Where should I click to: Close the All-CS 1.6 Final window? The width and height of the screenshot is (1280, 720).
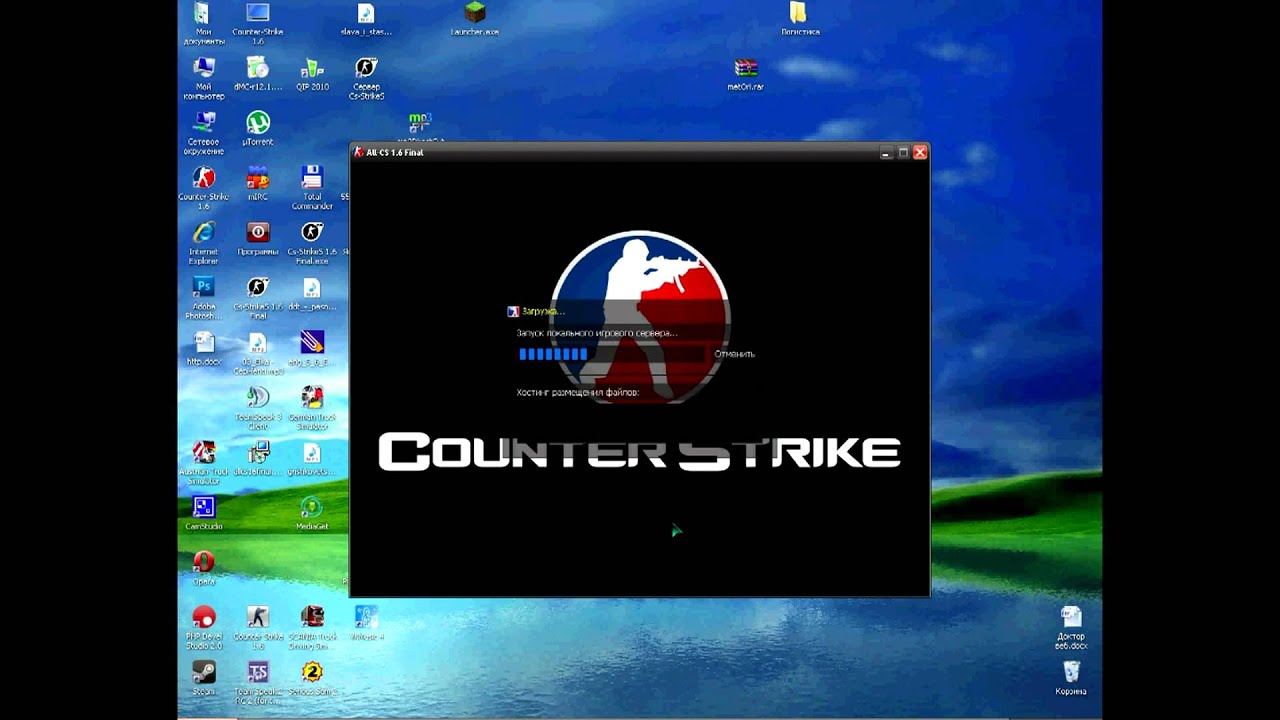point(920,152)
